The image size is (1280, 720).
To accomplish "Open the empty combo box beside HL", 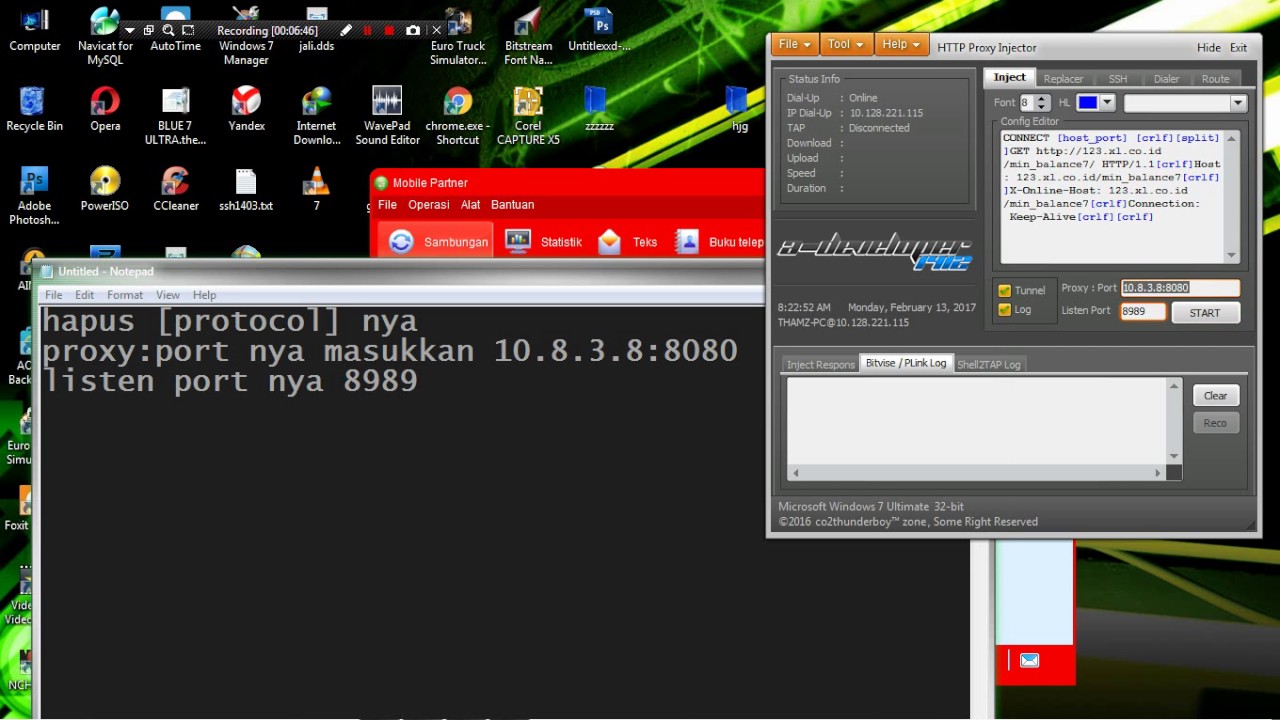I will coord(1185,103).
